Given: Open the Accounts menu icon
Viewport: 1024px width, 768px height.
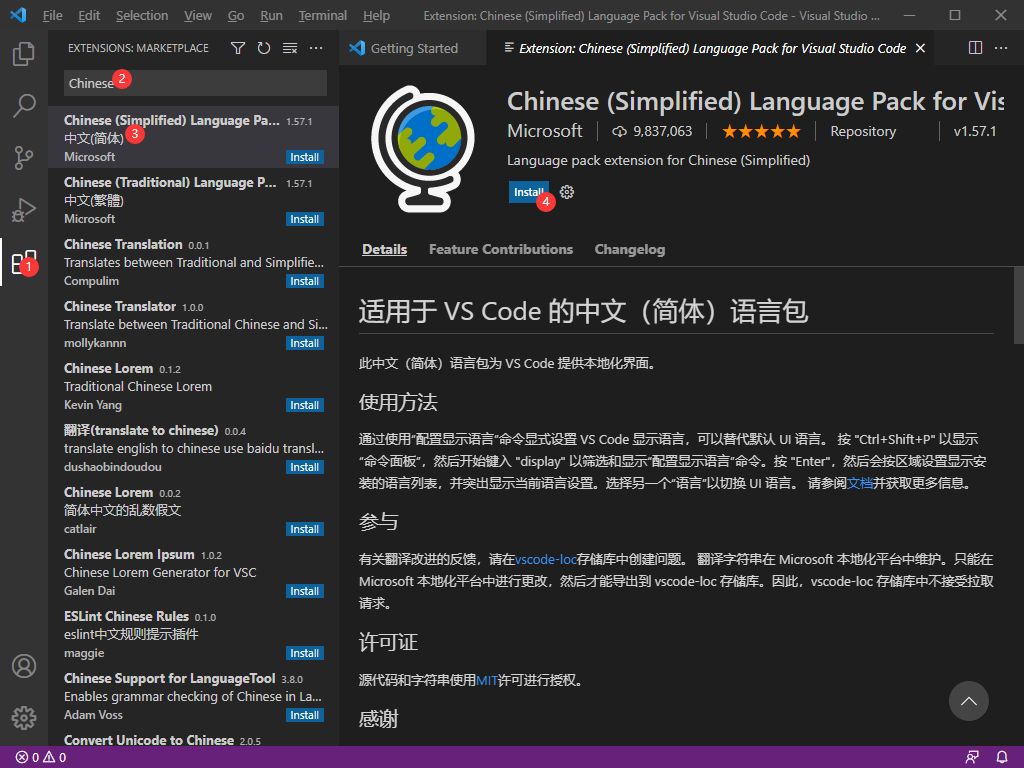Looking at the screenshot, I should tap(24, 666).
